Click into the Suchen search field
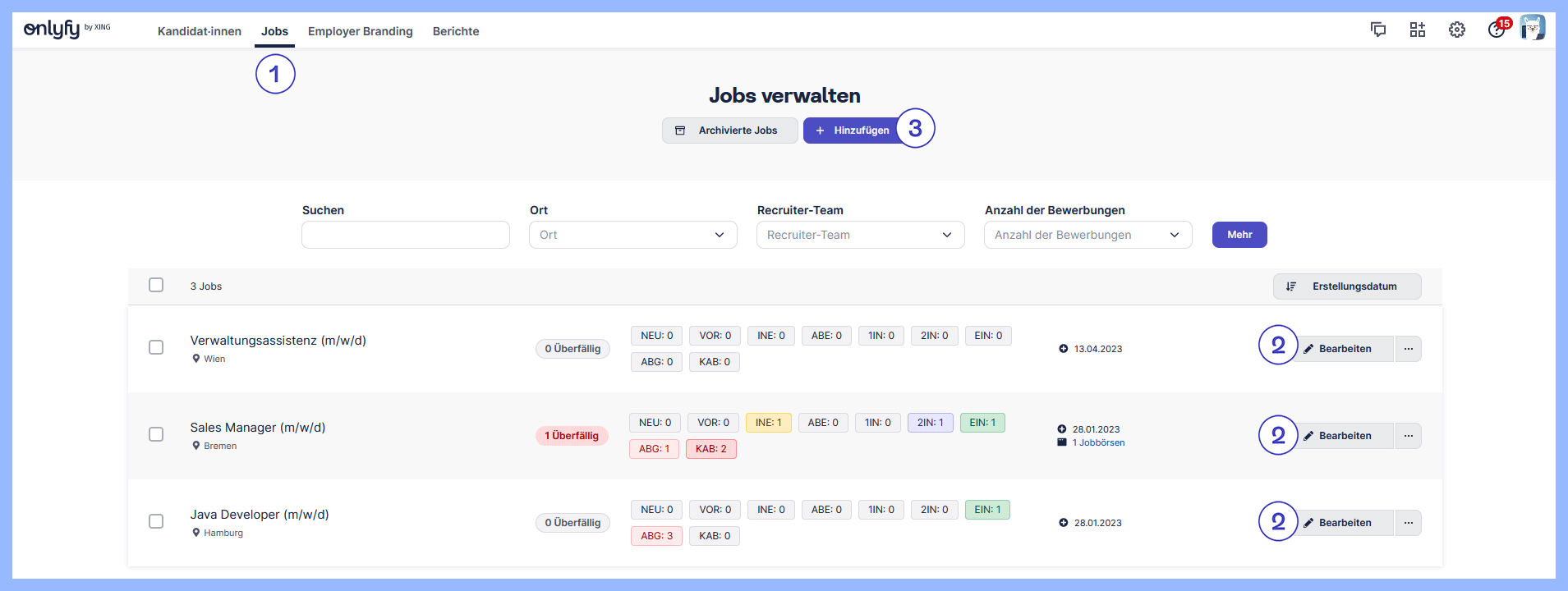1568x591 pixels. tap(406, 235)
